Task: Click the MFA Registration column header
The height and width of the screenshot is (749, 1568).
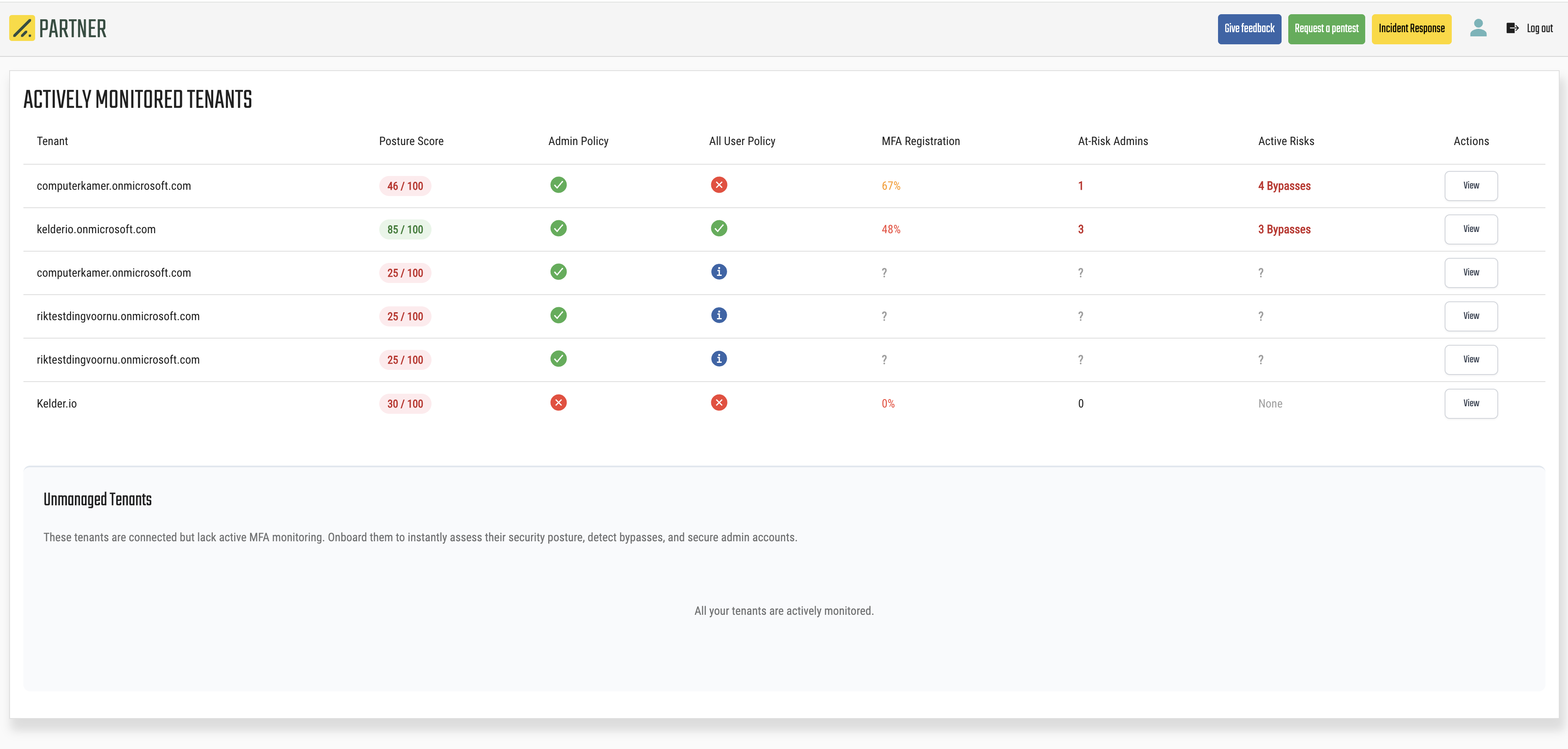Action: 920,141
